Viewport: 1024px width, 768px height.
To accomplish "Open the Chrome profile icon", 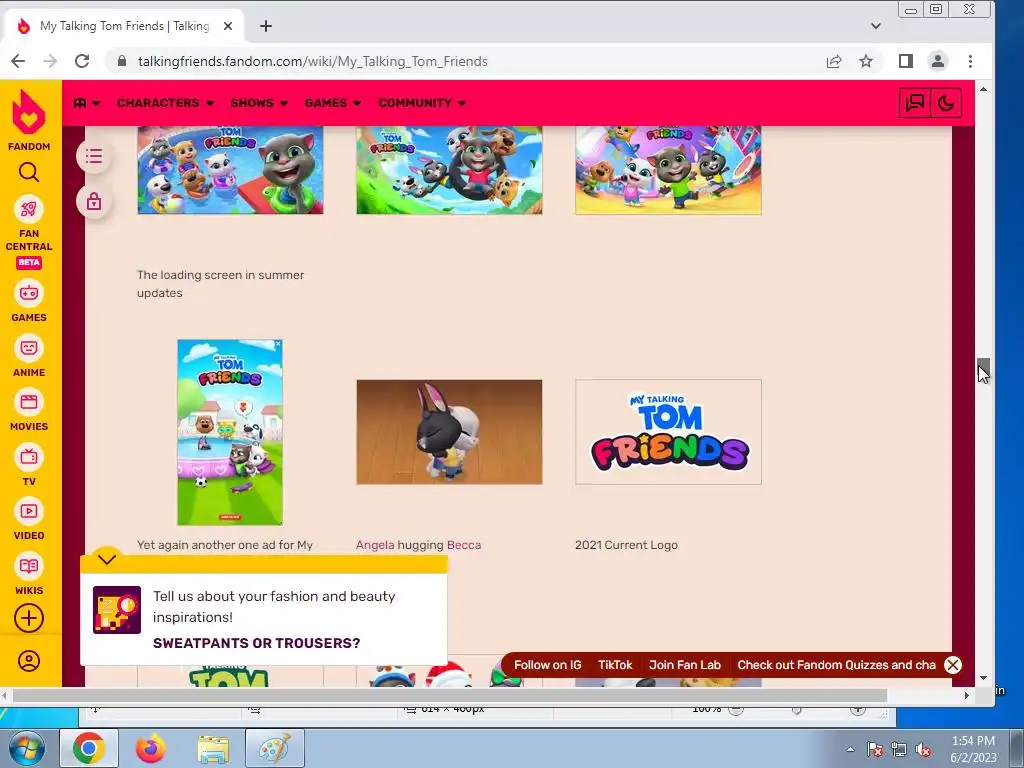I will point(938,61).
